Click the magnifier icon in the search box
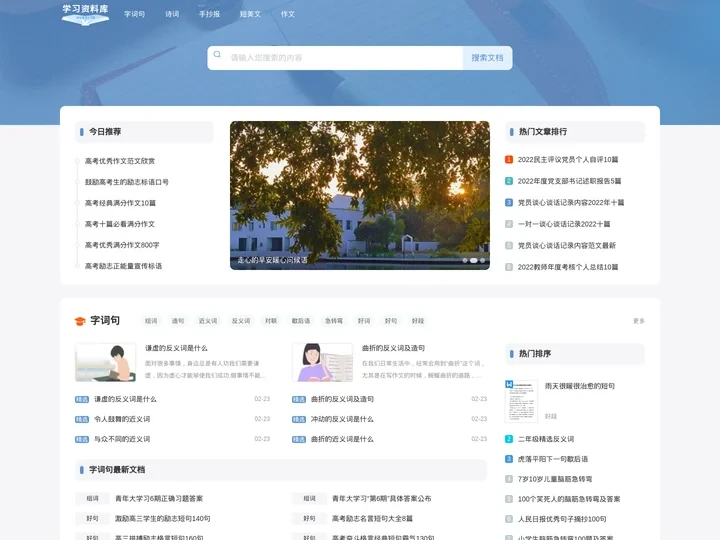This screenshot has width=720, height=540. point(217,55)
